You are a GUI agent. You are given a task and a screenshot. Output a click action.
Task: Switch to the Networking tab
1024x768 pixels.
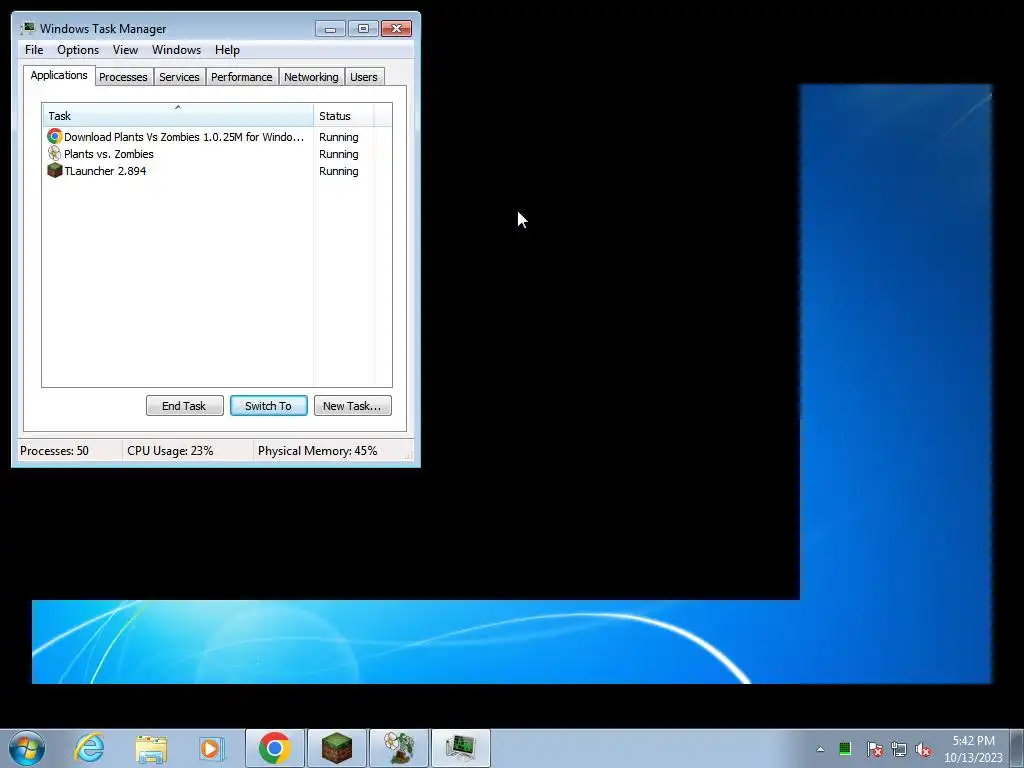coord(312,77)
